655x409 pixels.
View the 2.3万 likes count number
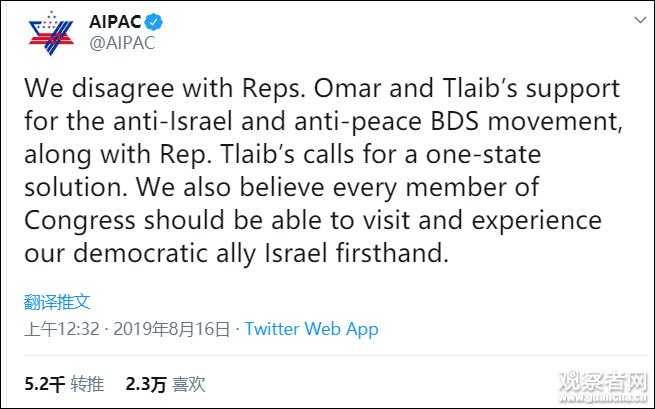[144, 382]
